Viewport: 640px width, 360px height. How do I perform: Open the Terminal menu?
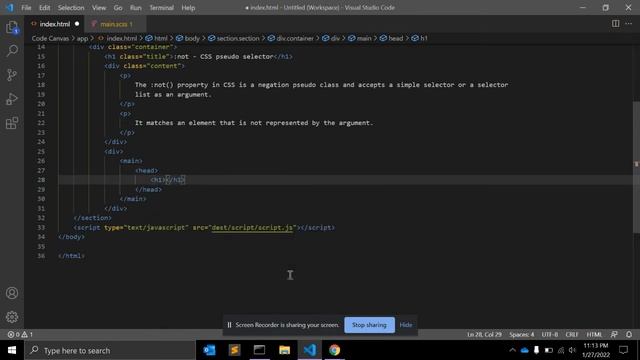point(161,8)
